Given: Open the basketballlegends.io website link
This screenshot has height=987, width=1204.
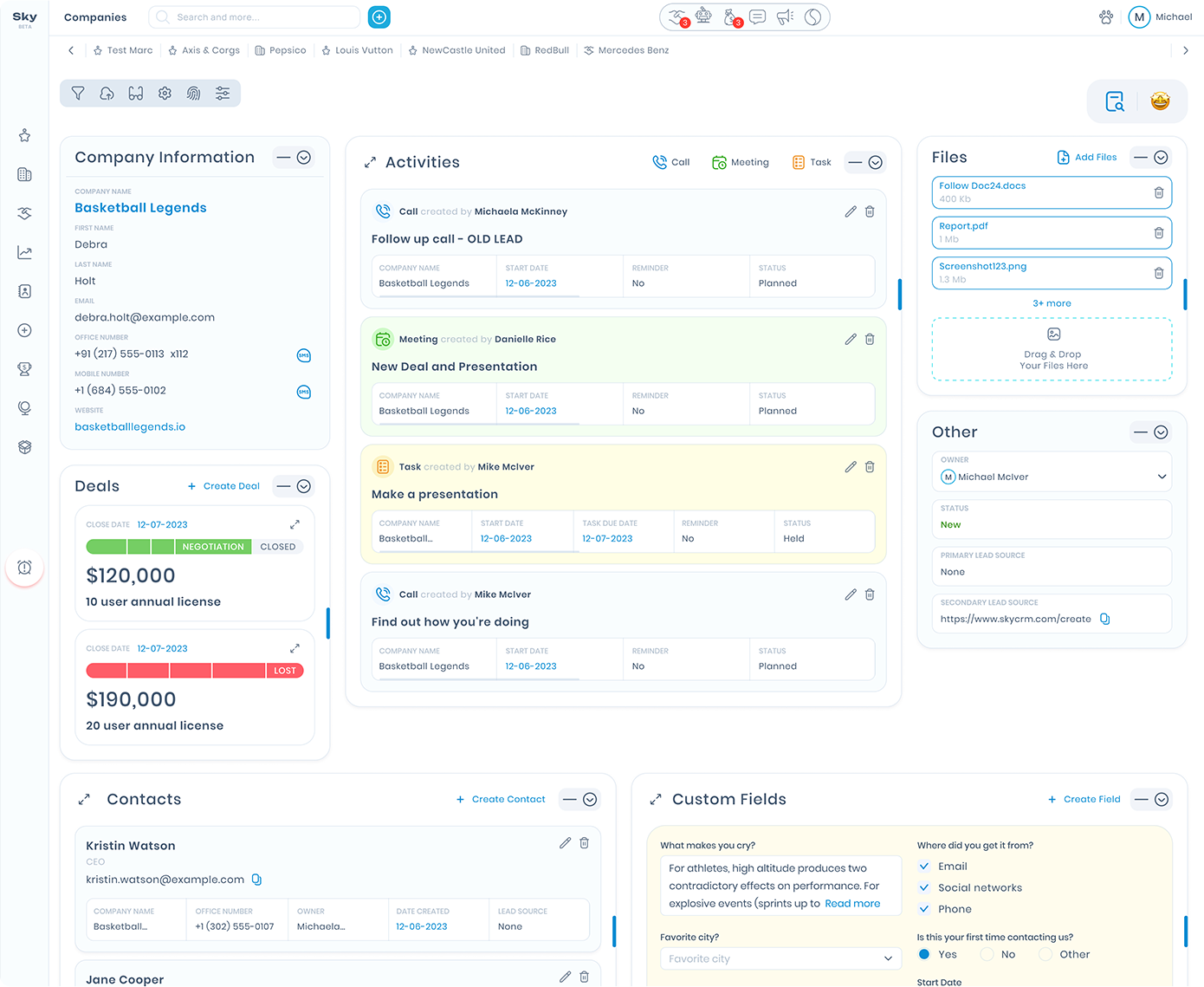Looking at the screenshot, I should [130, 427].
